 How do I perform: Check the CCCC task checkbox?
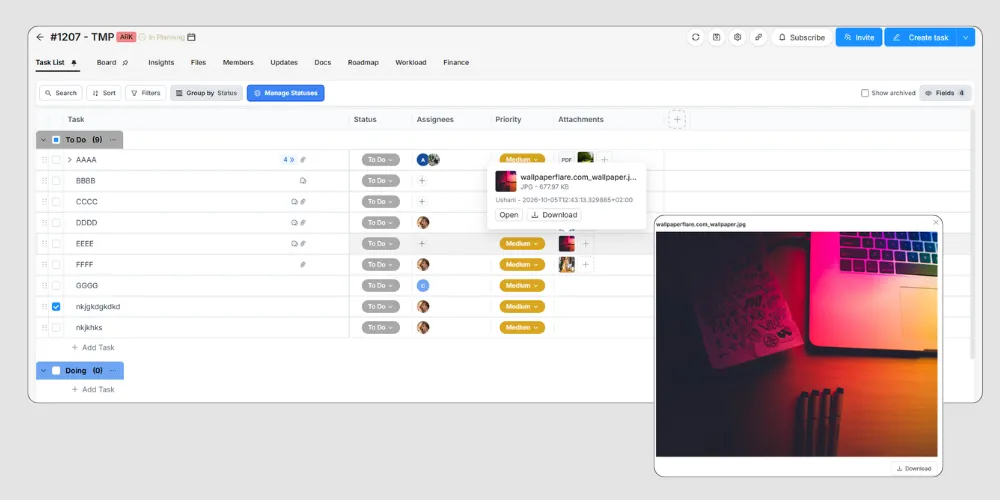(56, 202)
